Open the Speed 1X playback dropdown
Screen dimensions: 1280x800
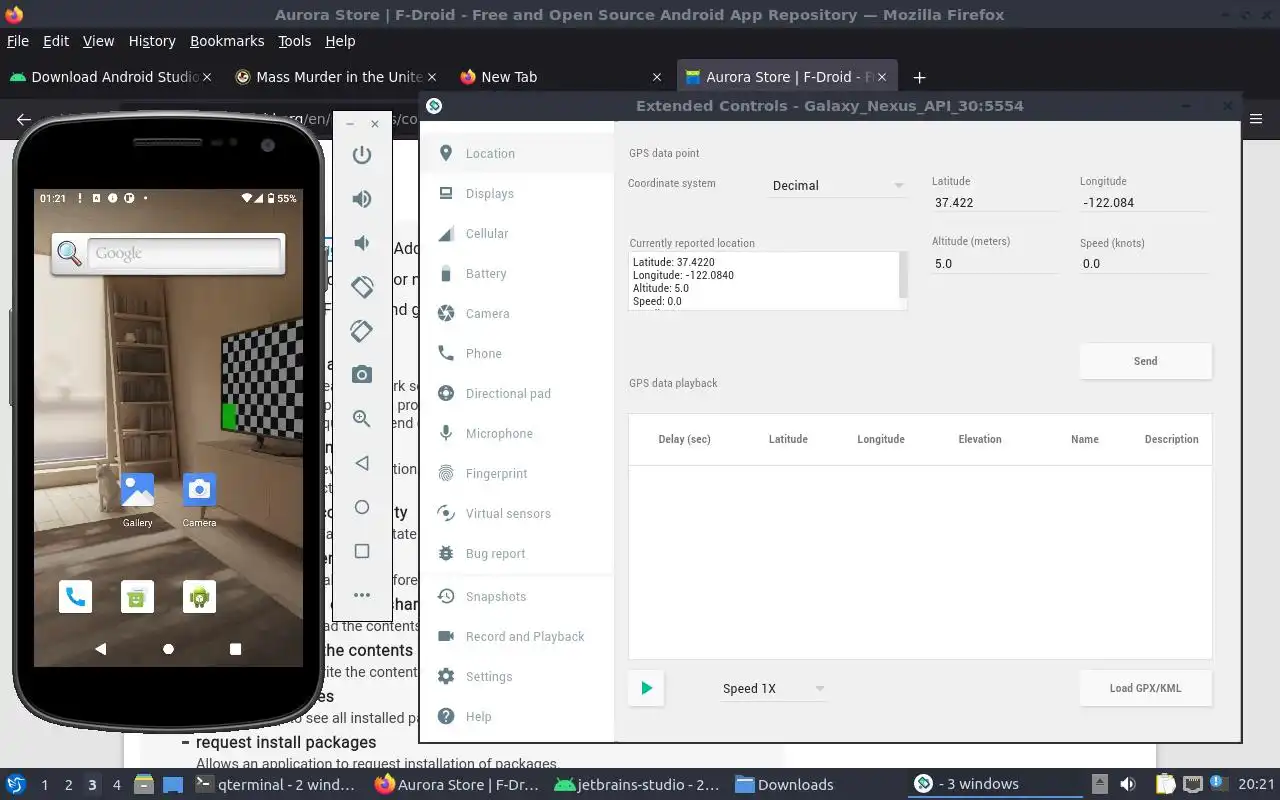[x=773, y=688]
